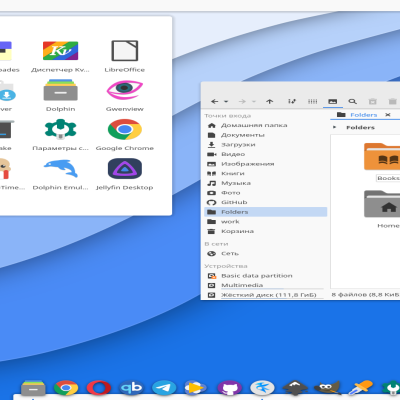Click the greyed delete trash toolbar icon
400x400 pixels.
click(393, 101)
